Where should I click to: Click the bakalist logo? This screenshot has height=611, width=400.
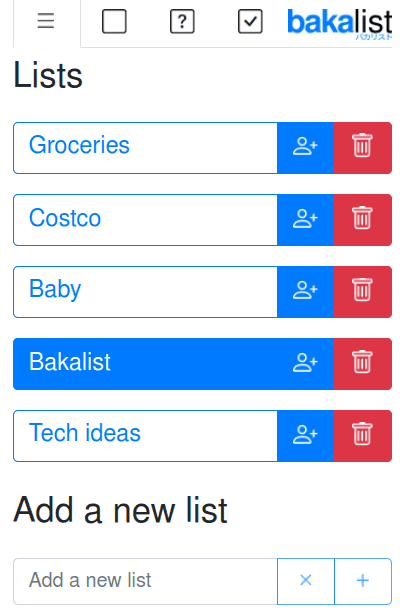click(x=339, y=24)
